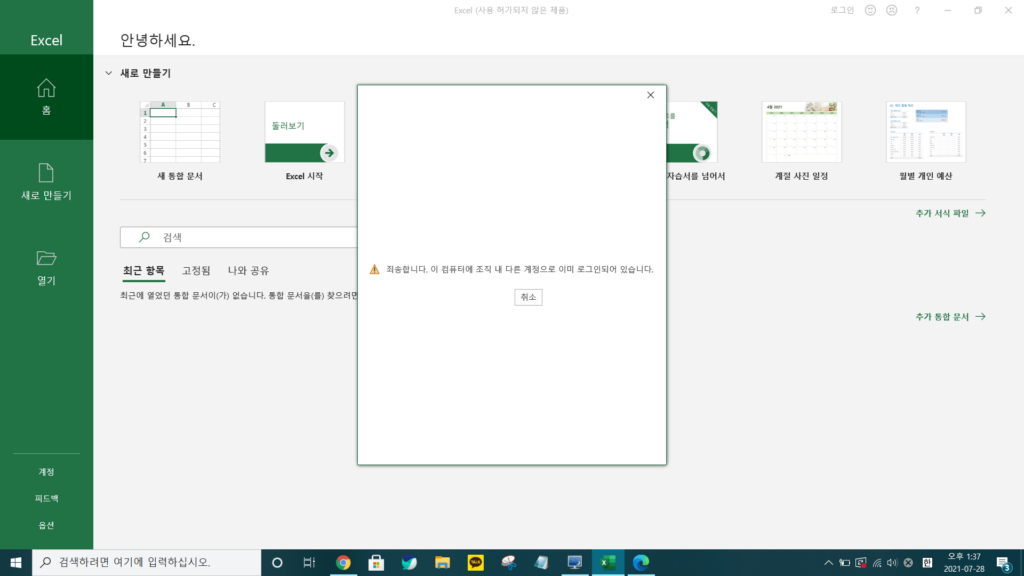This screenshot has width=1024, height=576.
Task: Select the 최근 항목 tab
Action: pyautogui.click(x=143, y=270)
